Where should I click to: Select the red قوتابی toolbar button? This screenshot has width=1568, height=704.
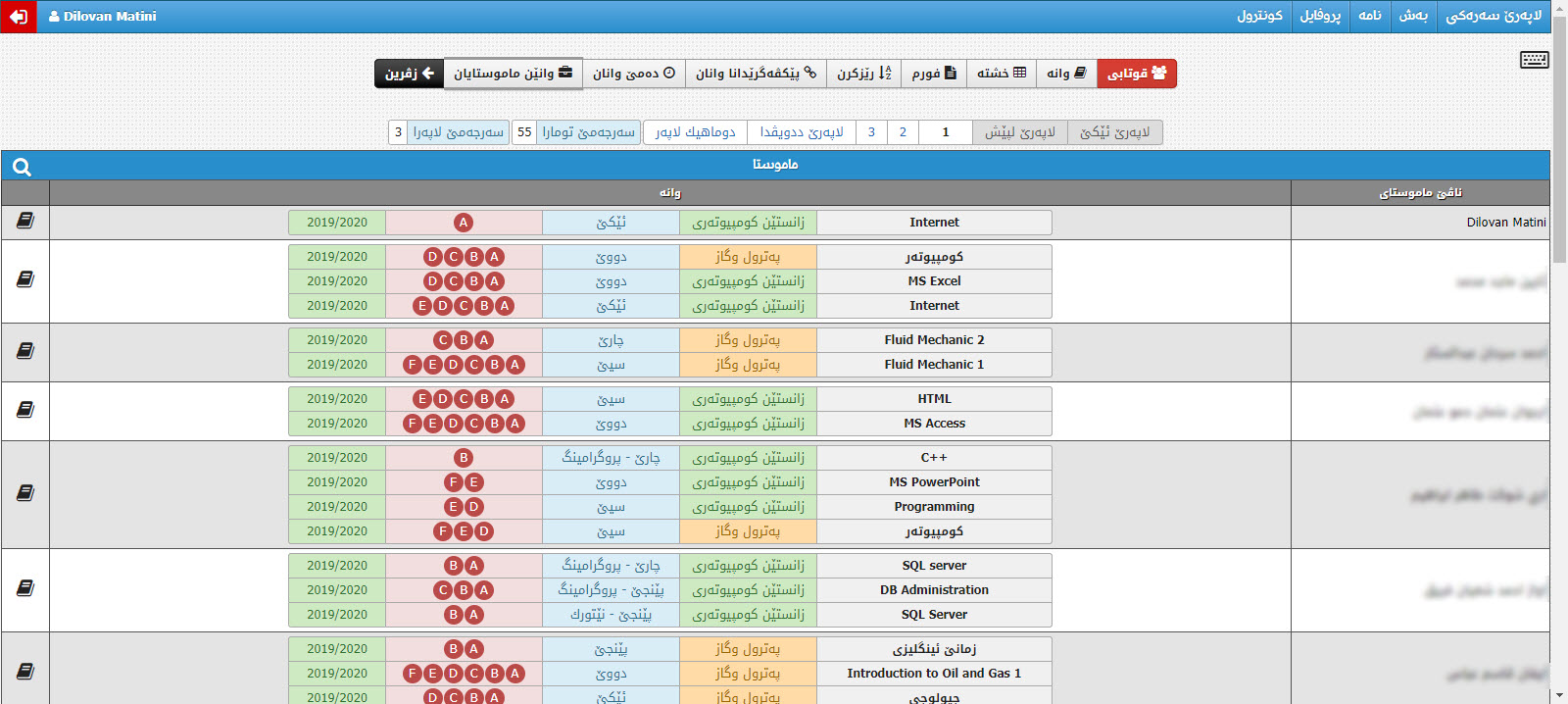click(x=1136, y=74)
